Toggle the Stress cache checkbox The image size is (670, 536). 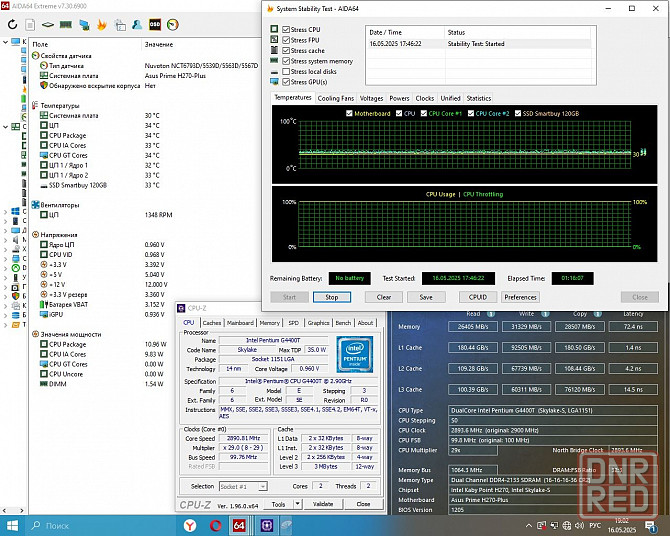click(x=286, y=50)
